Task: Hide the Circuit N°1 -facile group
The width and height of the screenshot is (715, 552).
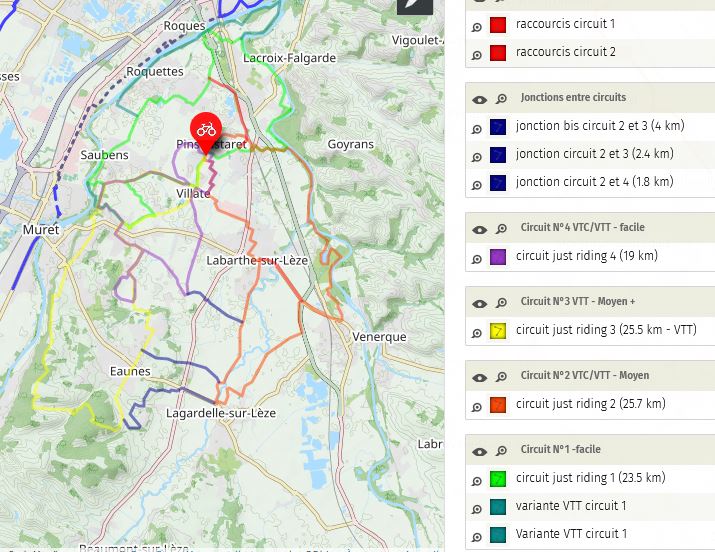Action: (x=480, y=451)
